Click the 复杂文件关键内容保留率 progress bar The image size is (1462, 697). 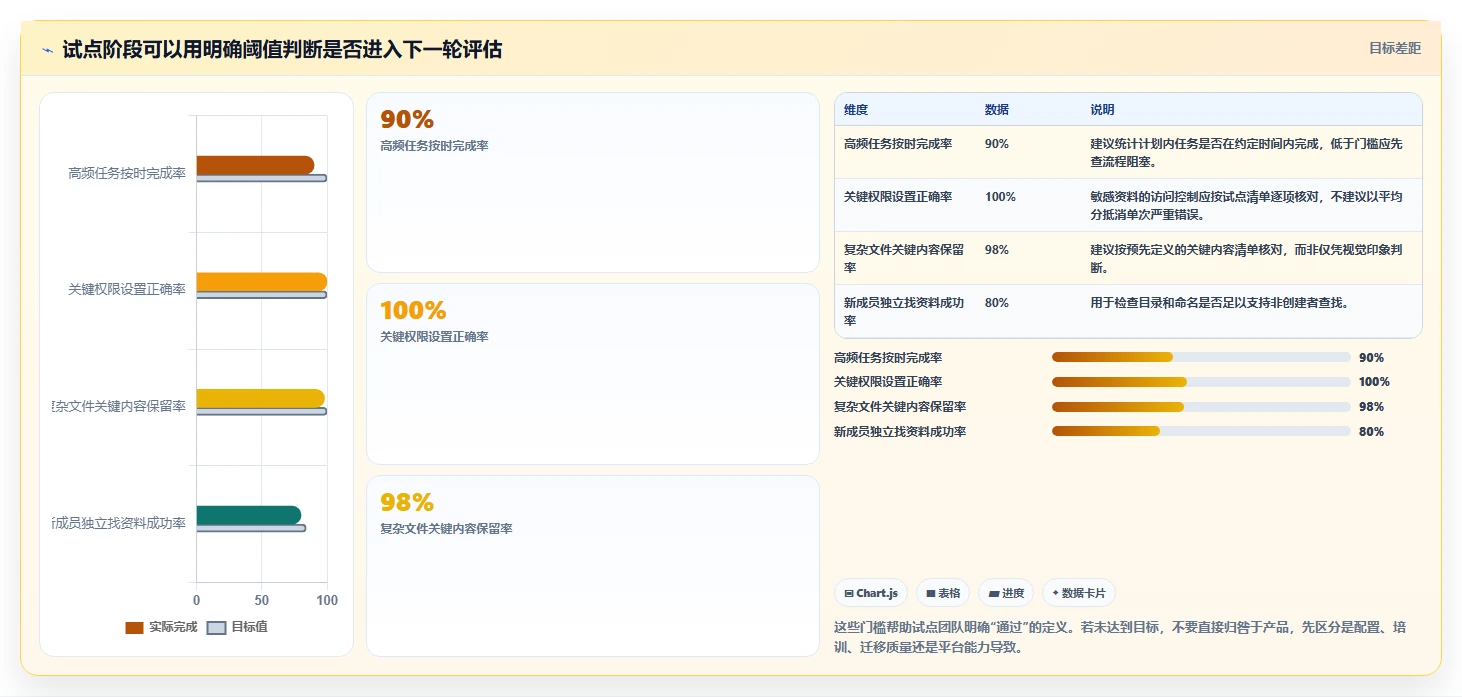click(x=1201, y=407)
